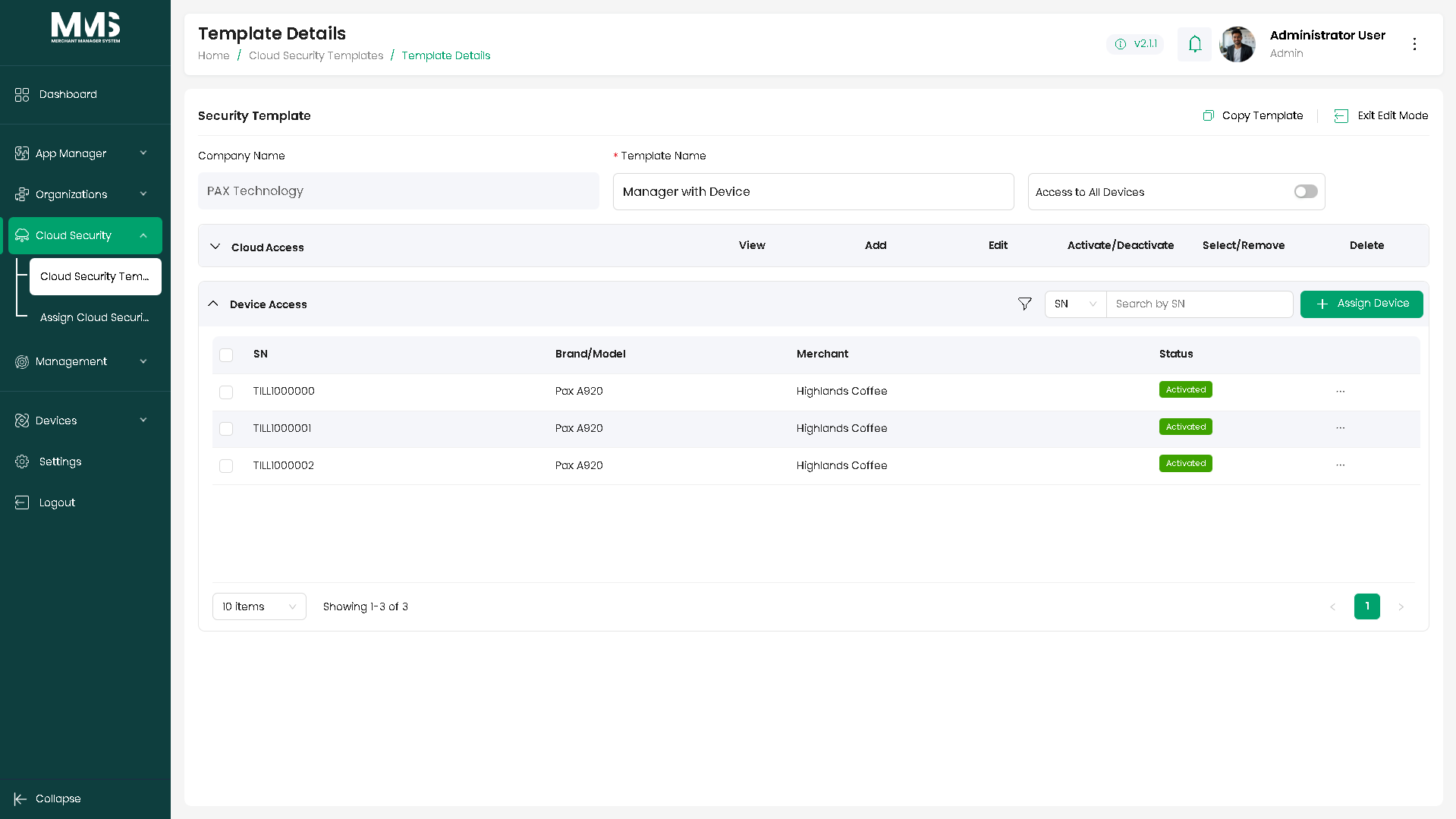Open actions menu for TILL1000001 row
The height and width of the screenshot is (819, 1456).
[x=1341, y=428]
